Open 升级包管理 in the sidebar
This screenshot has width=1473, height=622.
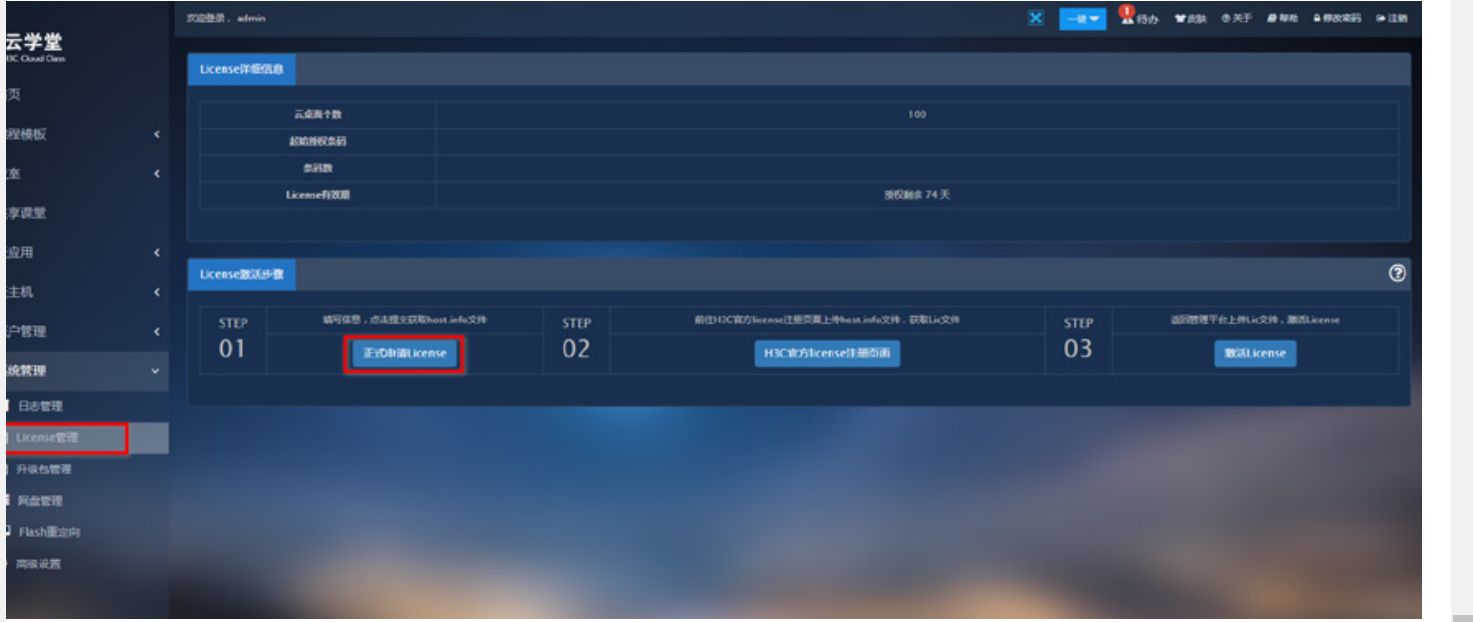pos(44,469)
